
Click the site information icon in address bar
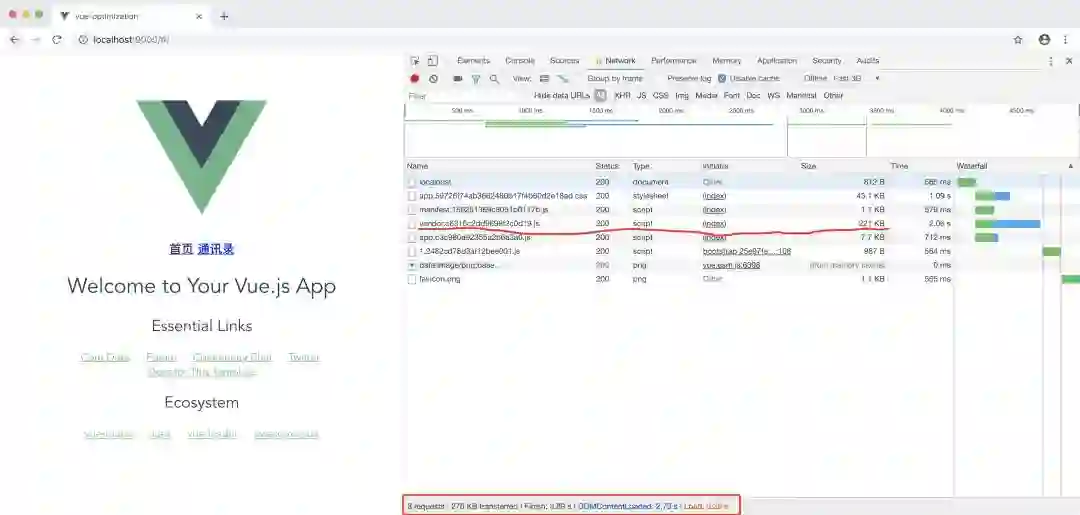[83, 40]
